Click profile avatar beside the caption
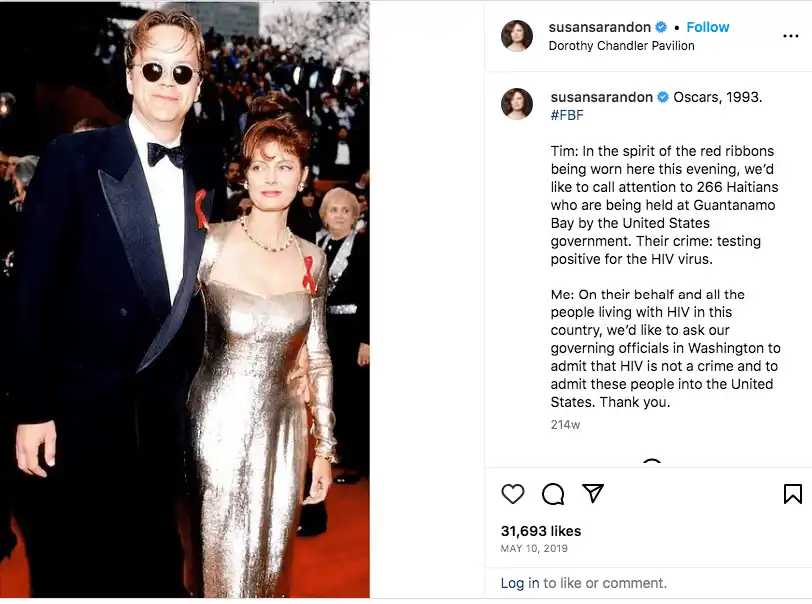 pyautogui.click(x=517, y=105)
